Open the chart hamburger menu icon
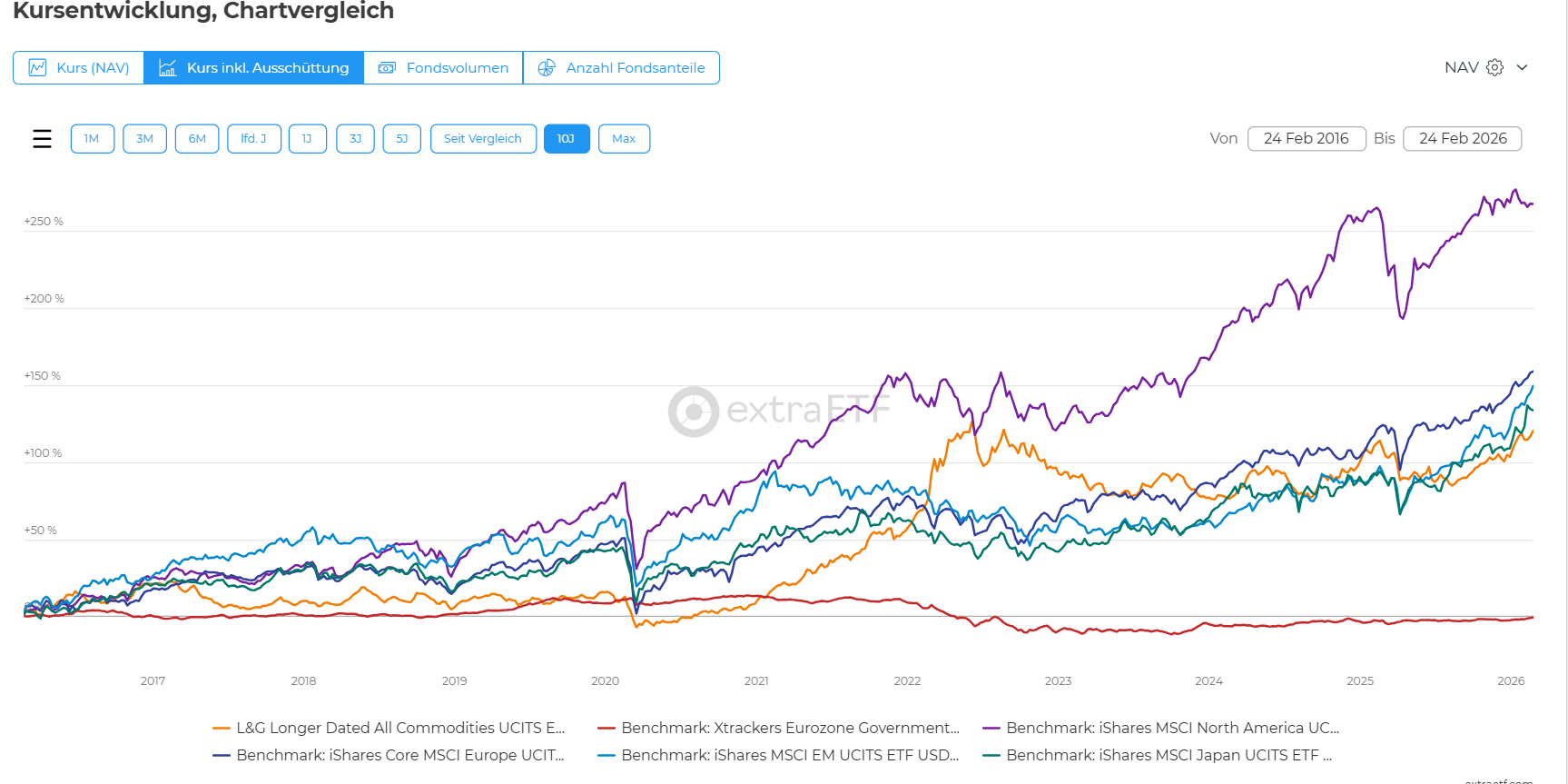This screenshot has width=1568, height=784. 42,139
